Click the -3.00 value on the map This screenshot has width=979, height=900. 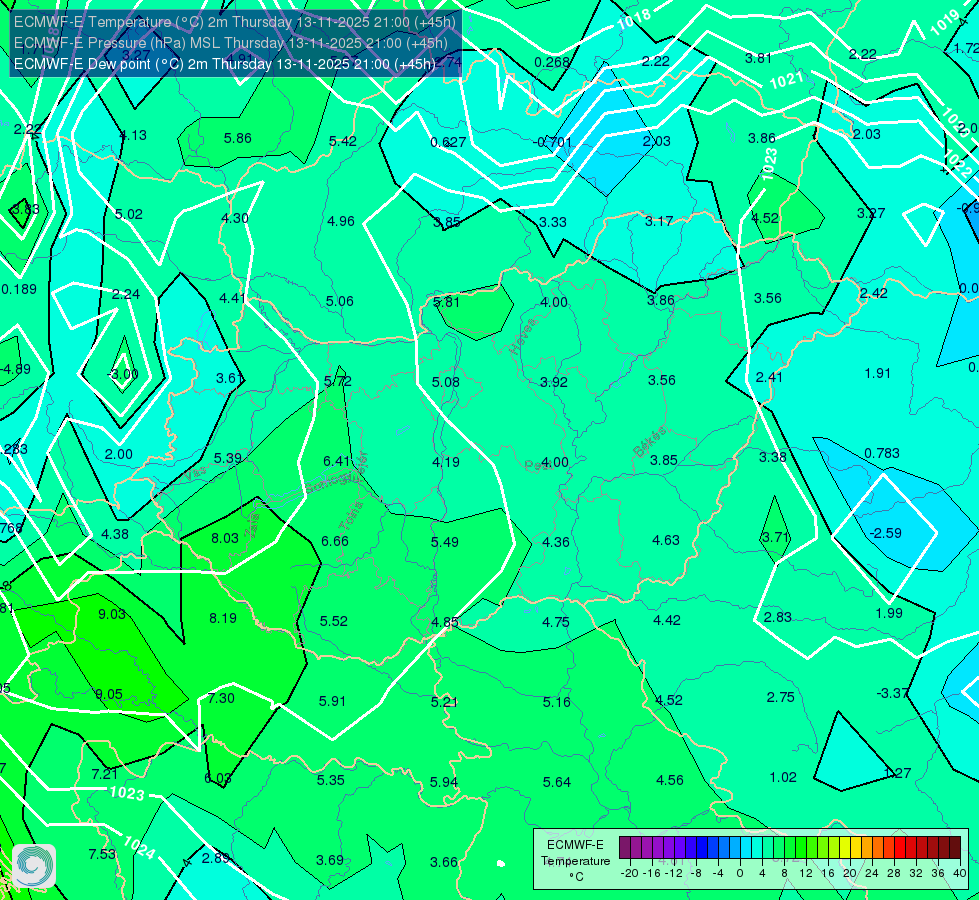[123, 374]
